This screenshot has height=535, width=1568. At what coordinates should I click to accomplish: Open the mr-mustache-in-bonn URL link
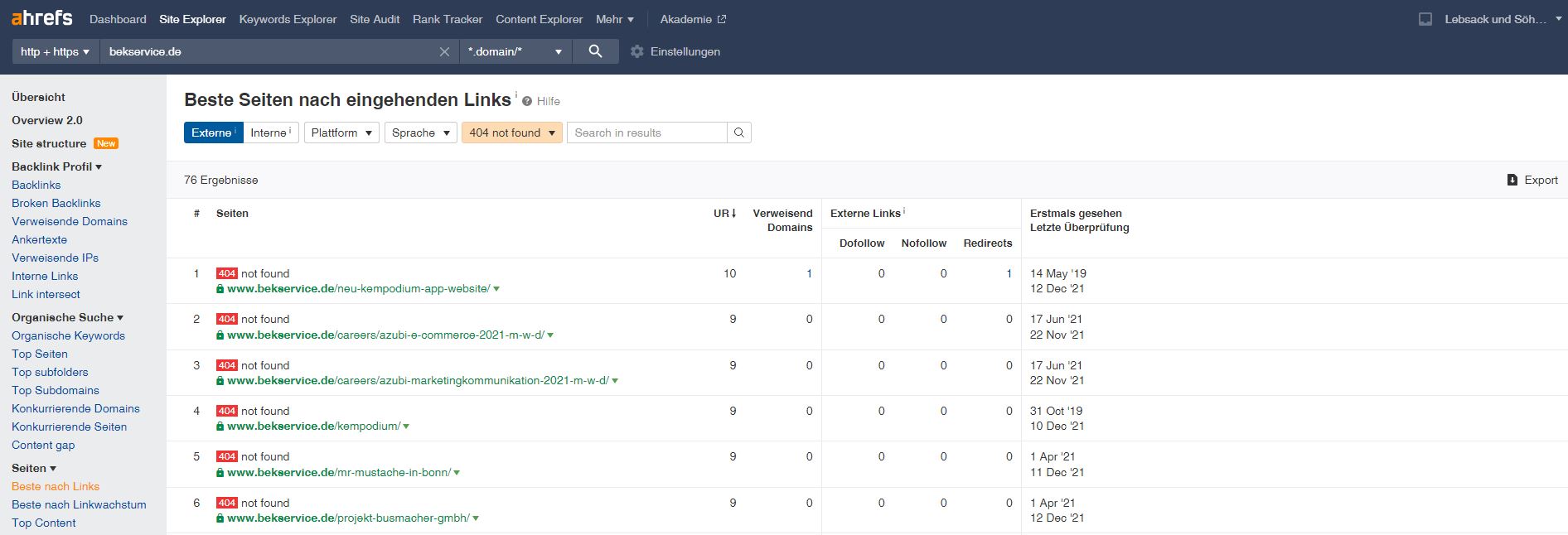point(339,473)
